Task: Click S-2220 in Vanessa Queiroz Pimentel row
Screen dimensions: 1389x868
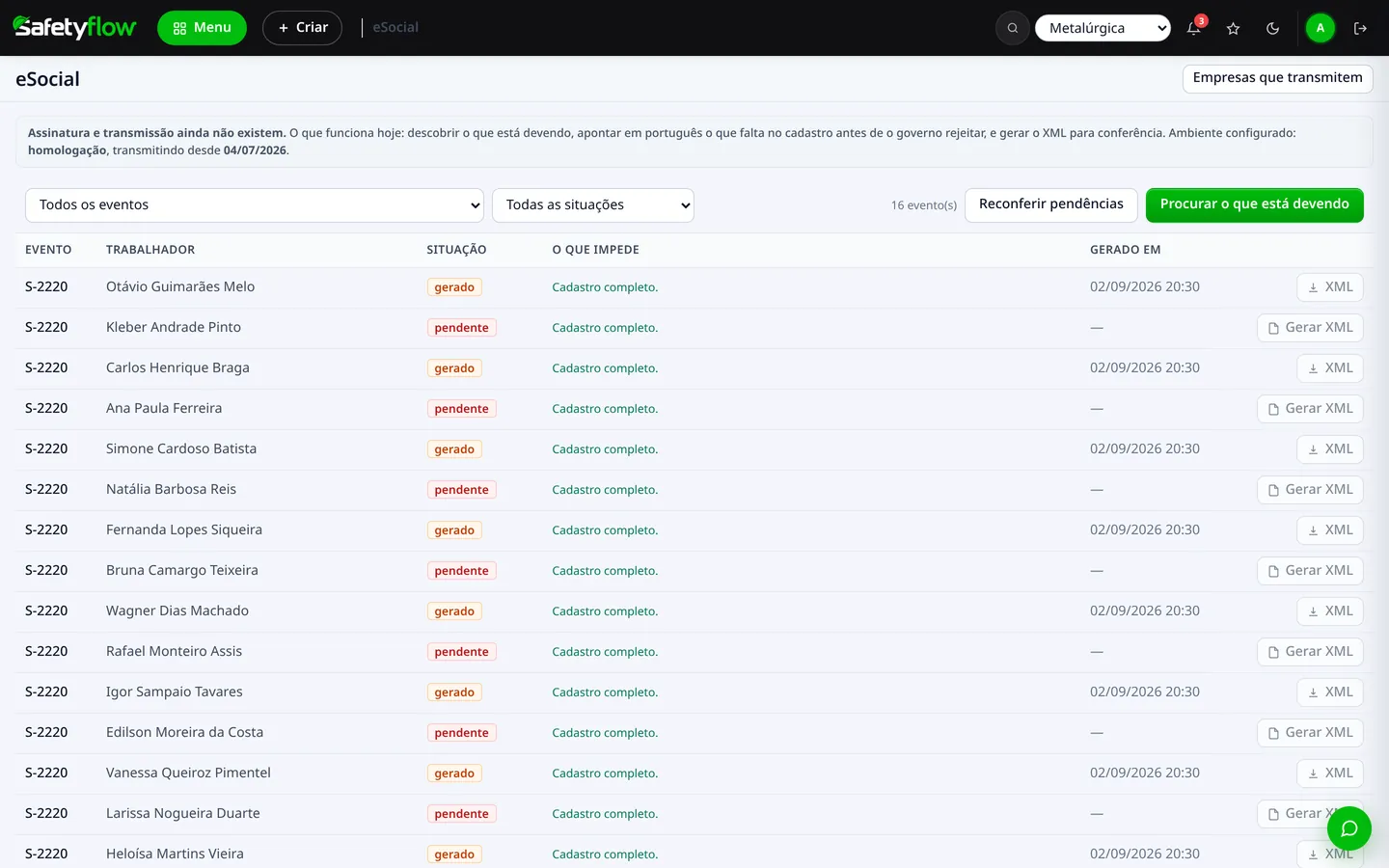Action: coord(46,773)
